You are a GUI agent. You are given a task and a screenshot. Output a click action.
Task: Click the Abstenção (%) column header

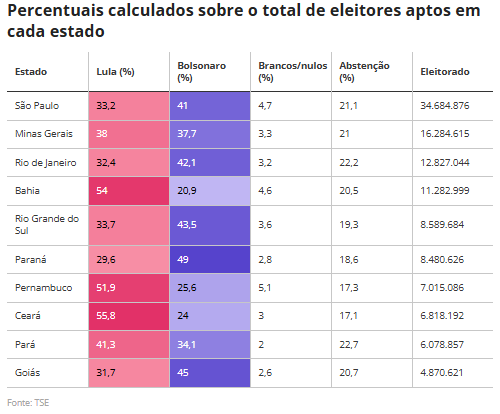tap(364, 72)
